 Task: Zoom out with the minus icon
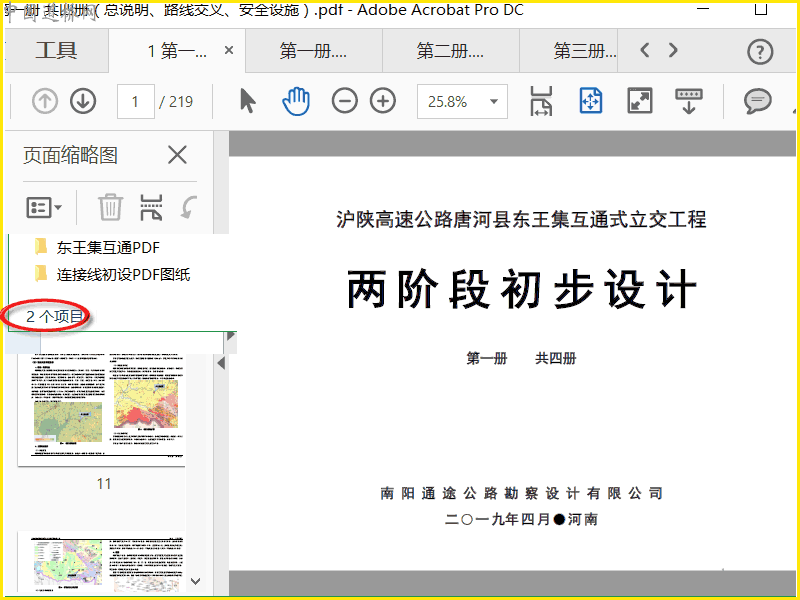(345, 101)
